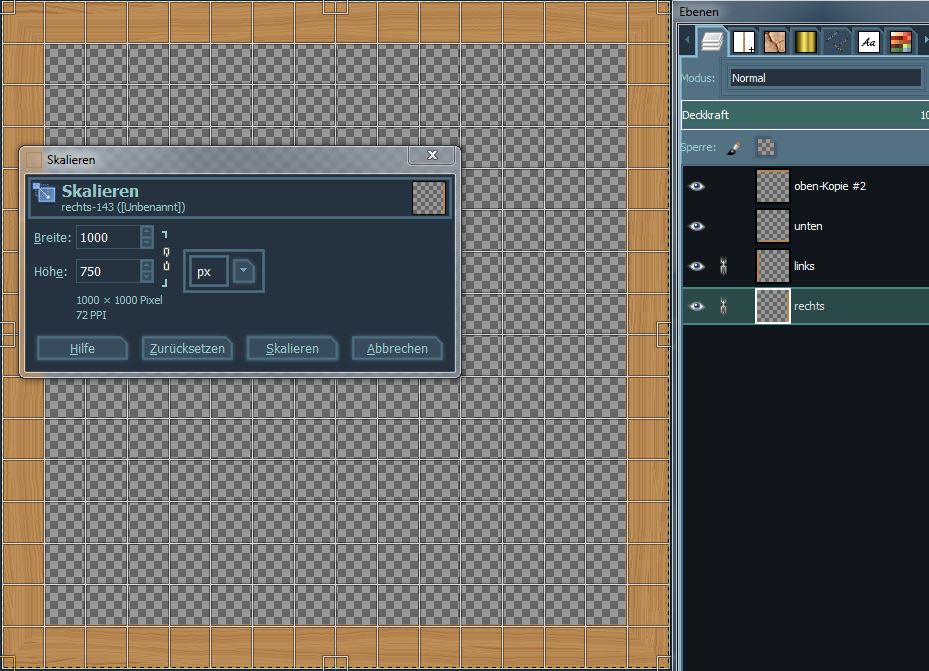Select the Paths tab icon
This screenshot has height=671, width=929.
(x=838, y=42)
